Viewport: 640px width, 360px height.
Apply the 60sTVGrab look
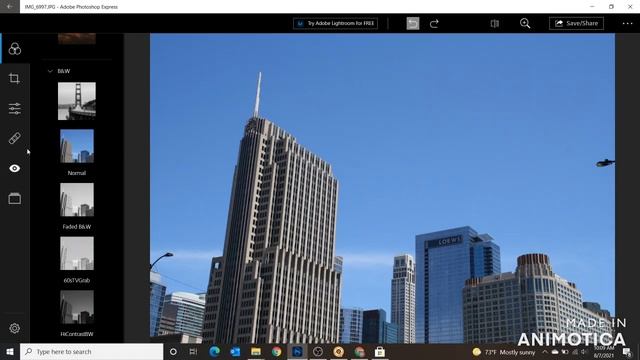tap(77, 253)
